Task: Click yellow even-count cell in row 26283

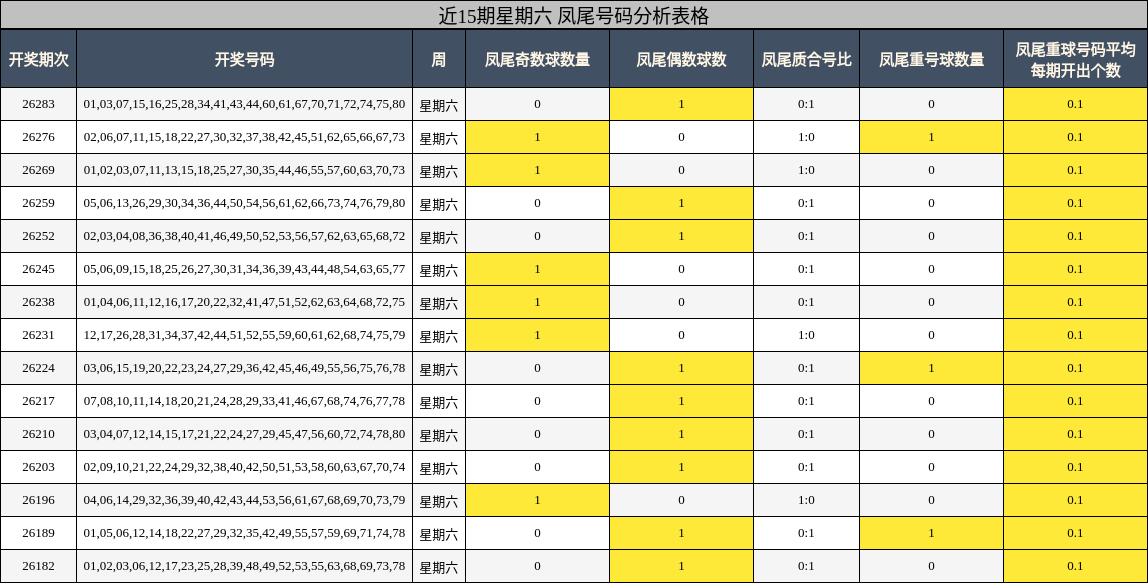Action: (x=681, y=104)
